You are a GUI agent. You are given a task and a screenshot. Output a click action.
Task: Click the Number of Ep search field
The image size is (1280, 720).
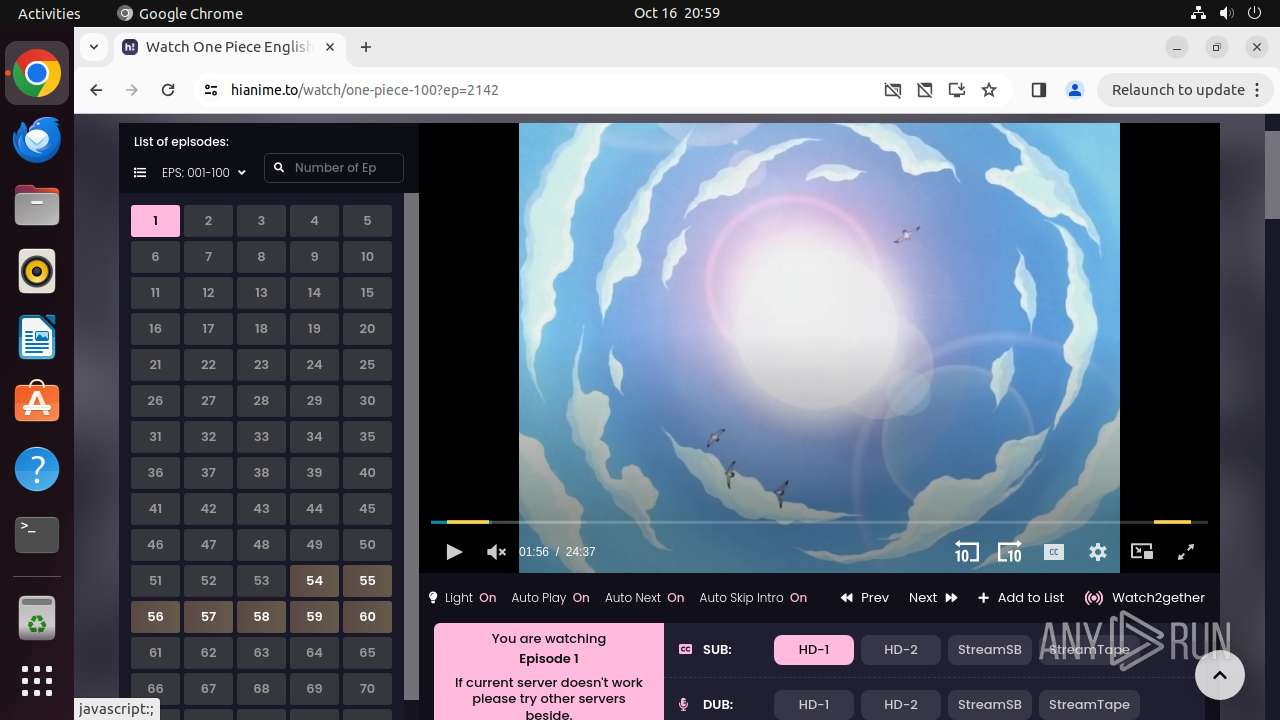(334, 168)
